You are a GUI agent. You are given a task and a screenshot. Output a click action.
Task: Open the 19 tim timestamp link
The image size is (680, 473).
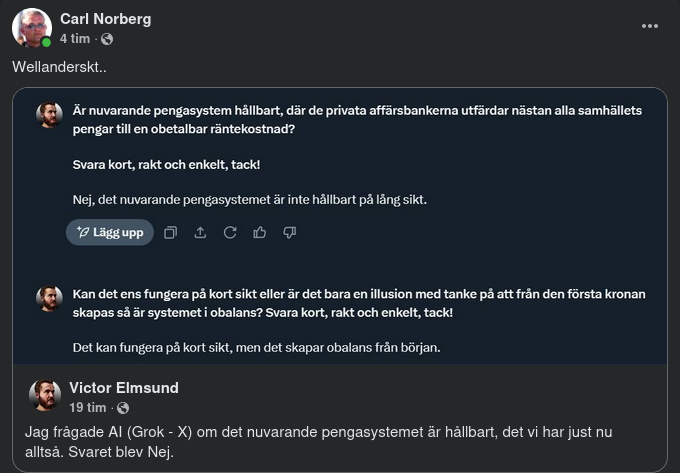(x=87, y=408)
